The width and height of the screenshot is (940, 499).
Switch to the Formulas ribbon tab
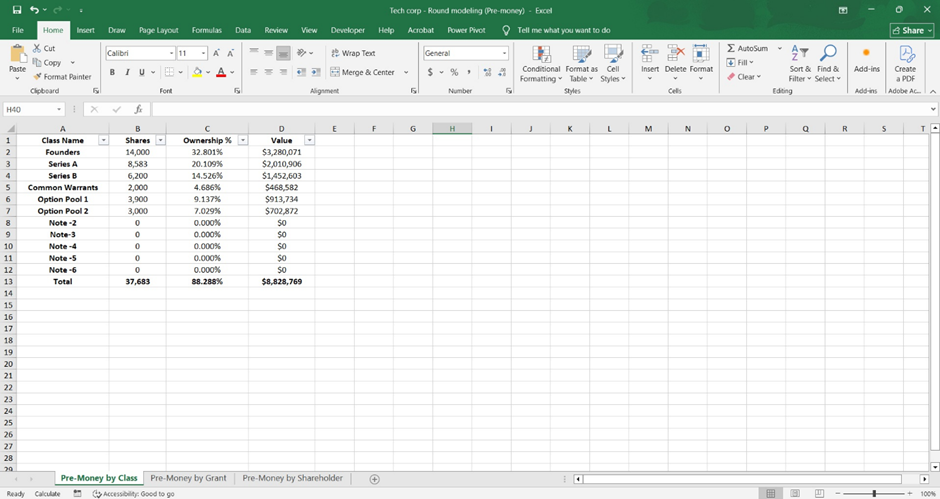(x=206, y=30)
